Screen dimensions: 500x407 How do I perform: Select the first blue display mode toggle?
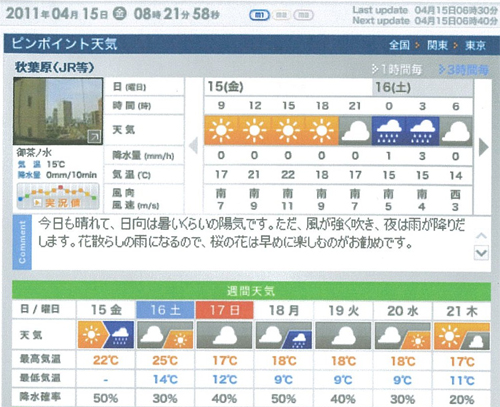pyautogui.click(x=259, y=15)
